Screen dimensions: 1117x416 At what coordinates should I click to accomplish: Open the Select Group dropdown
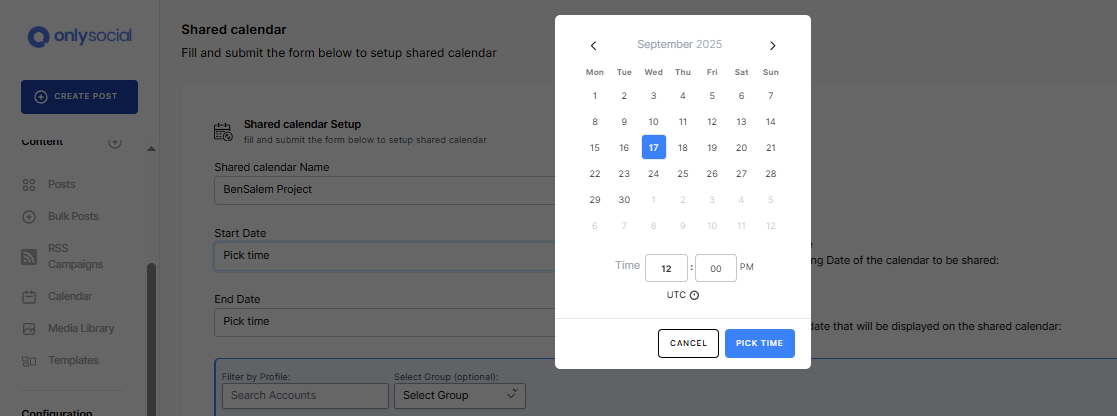click(x=460, y=395)
